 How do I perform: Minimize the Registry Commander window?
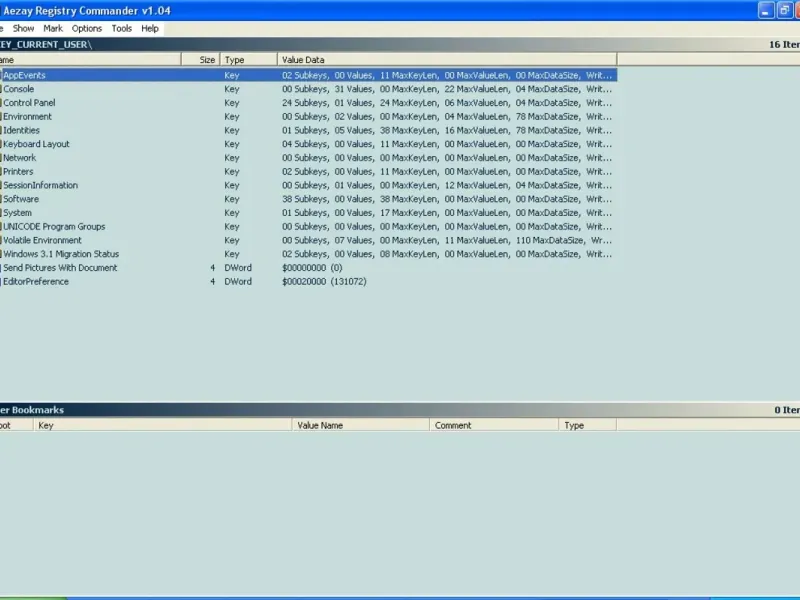(x=766, y=10)
